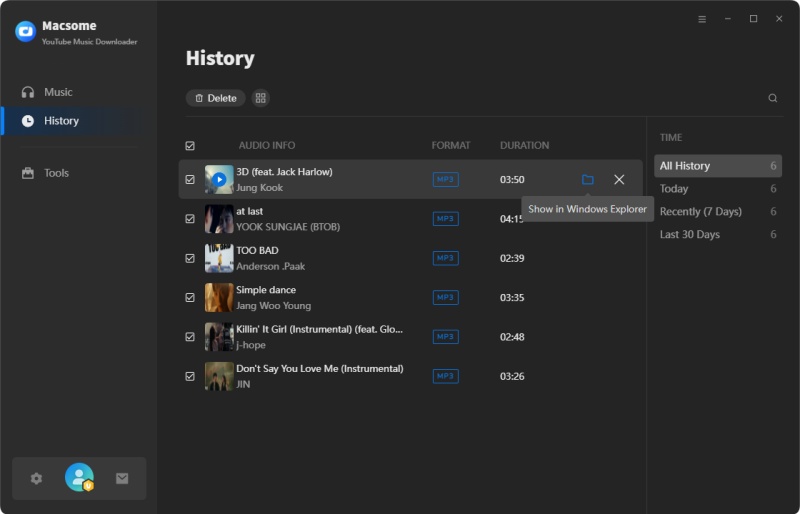Screen dimensions: 800x514
Task: Play the 3D (feat. Jack Harlow) track
Action: coord(219,180)
